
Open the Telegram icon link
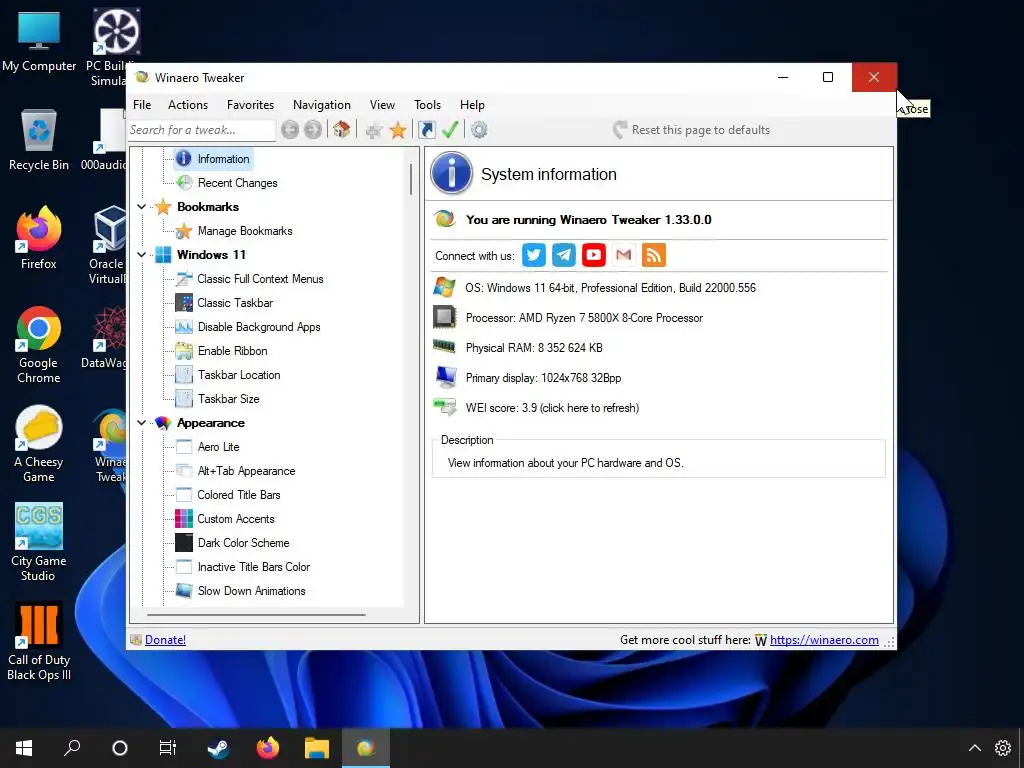pyautogui.click(x=564, y=255)
